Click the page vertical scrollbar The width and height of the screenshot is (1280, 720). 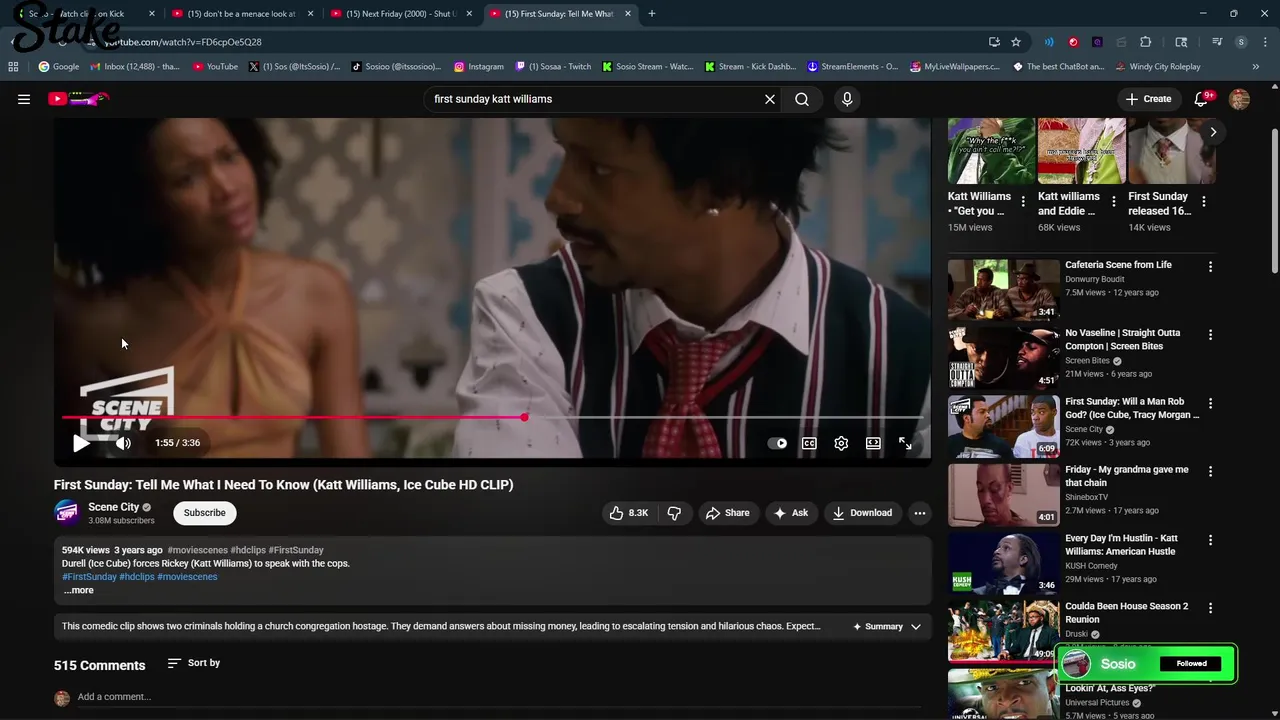(x=1274, y=200)
